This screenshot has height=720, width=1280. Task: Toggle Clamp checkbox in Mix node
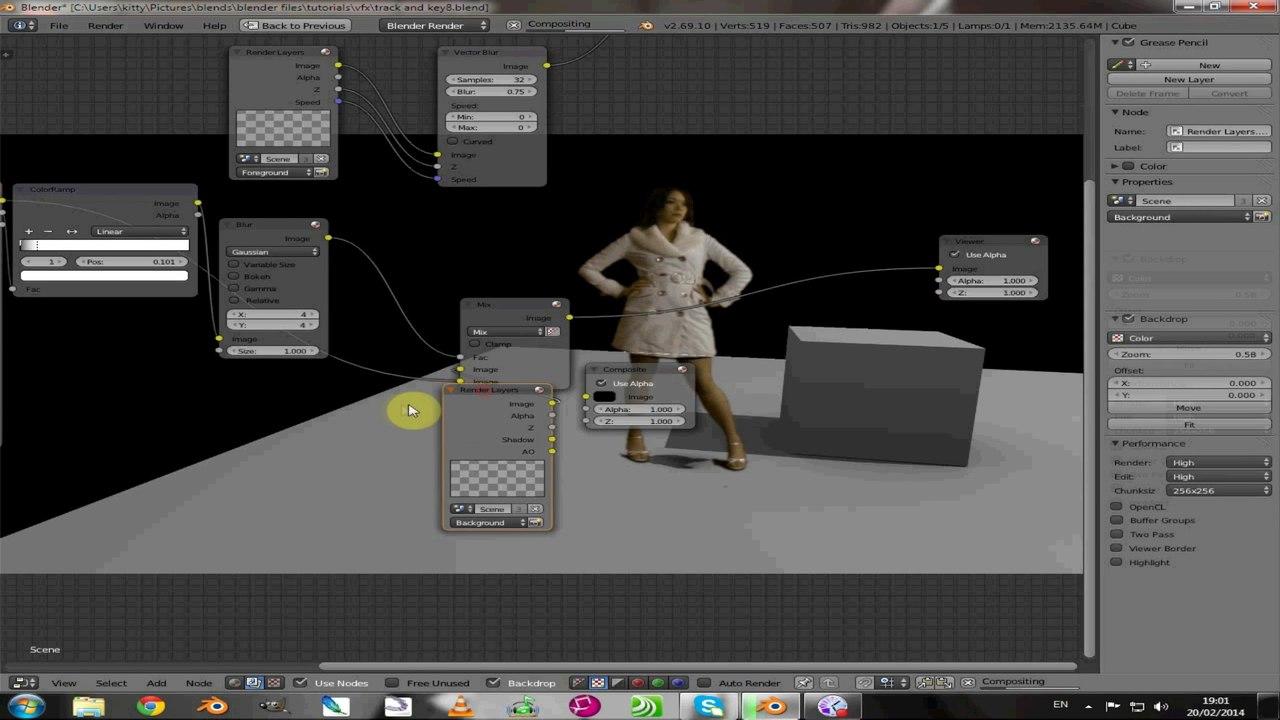[474, 344]
